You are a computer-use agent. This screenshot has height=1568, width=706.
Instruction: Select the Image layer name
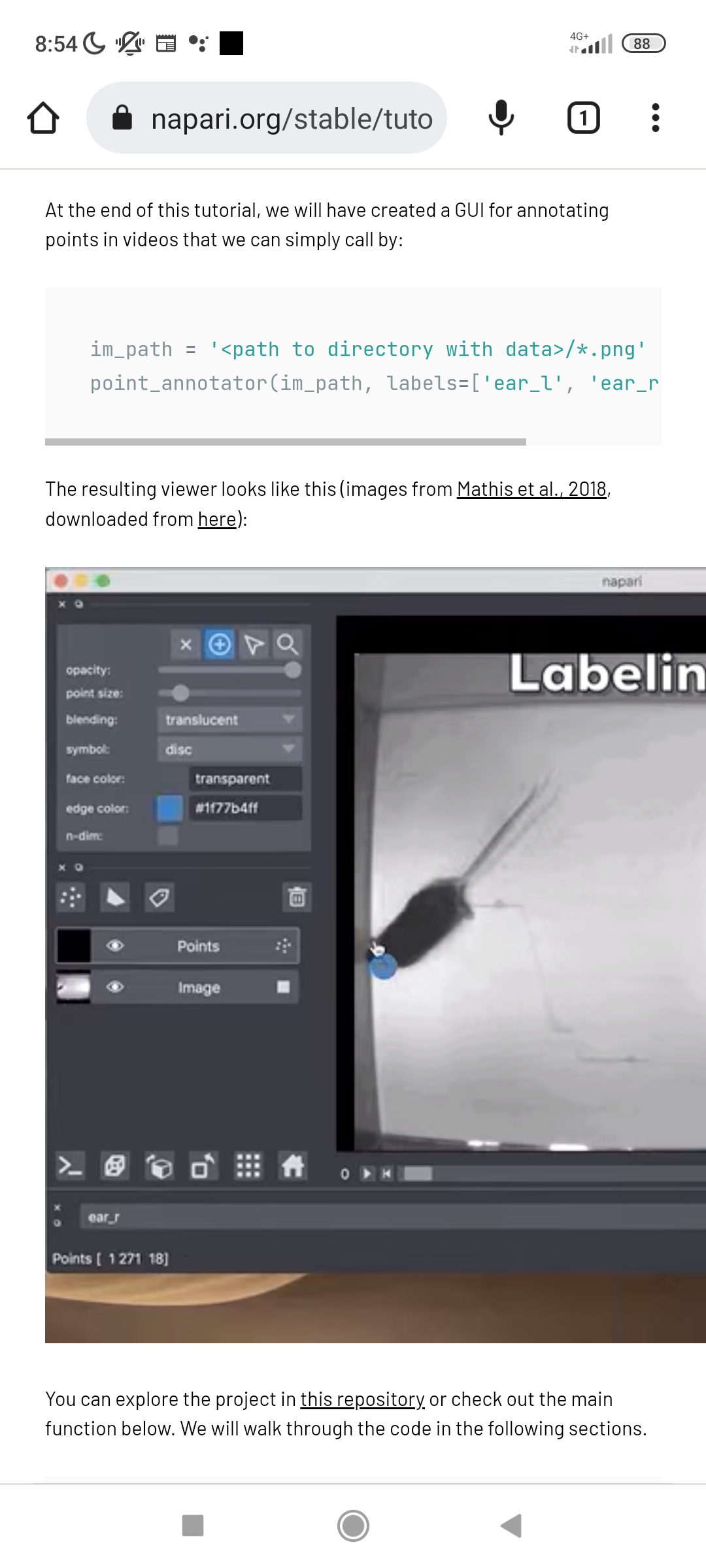[x=199, y=987]
